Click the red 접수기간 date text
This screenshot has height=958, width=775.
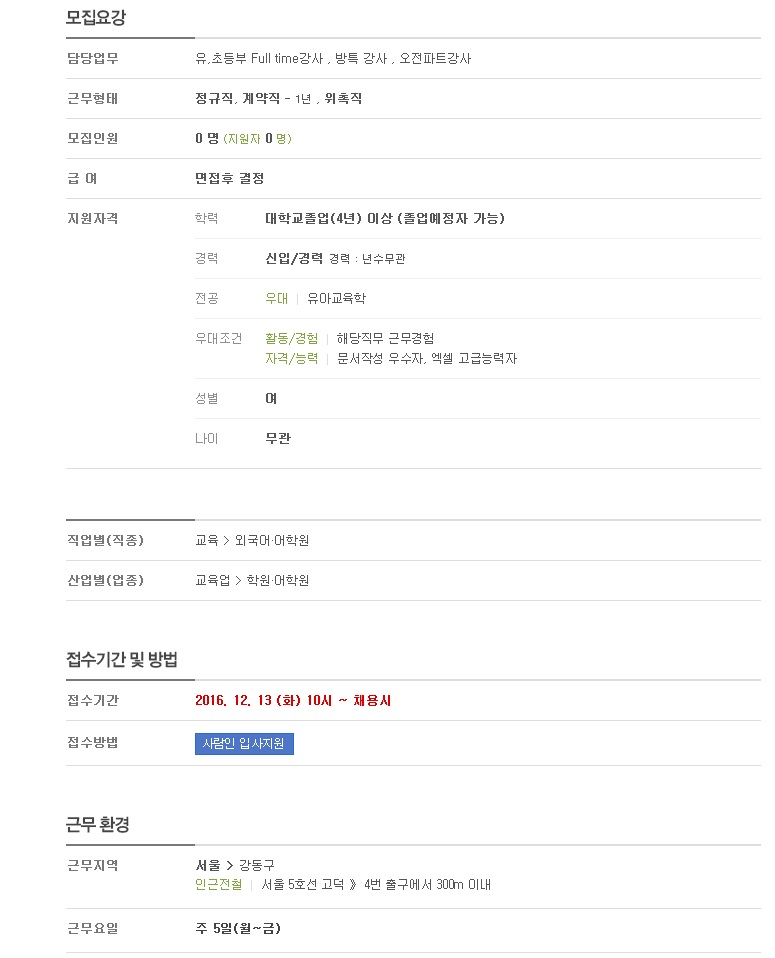293,700
